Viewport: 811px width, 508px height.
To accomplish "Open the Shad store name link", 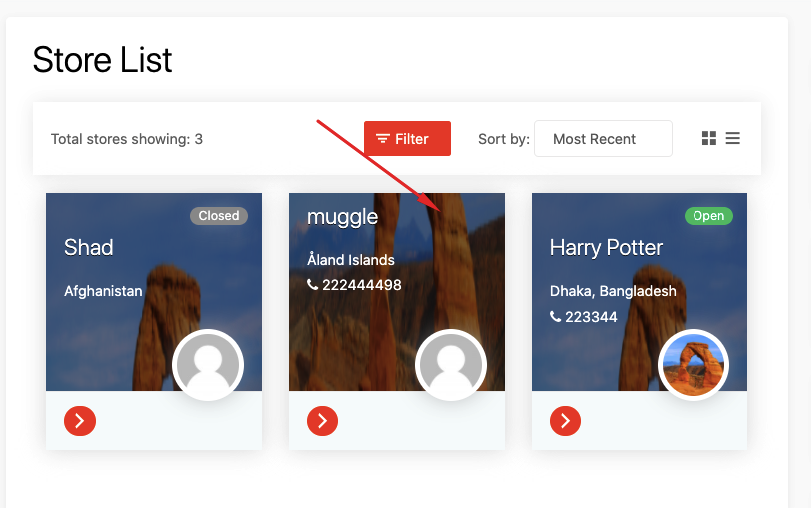I will (x=88, y=247).
